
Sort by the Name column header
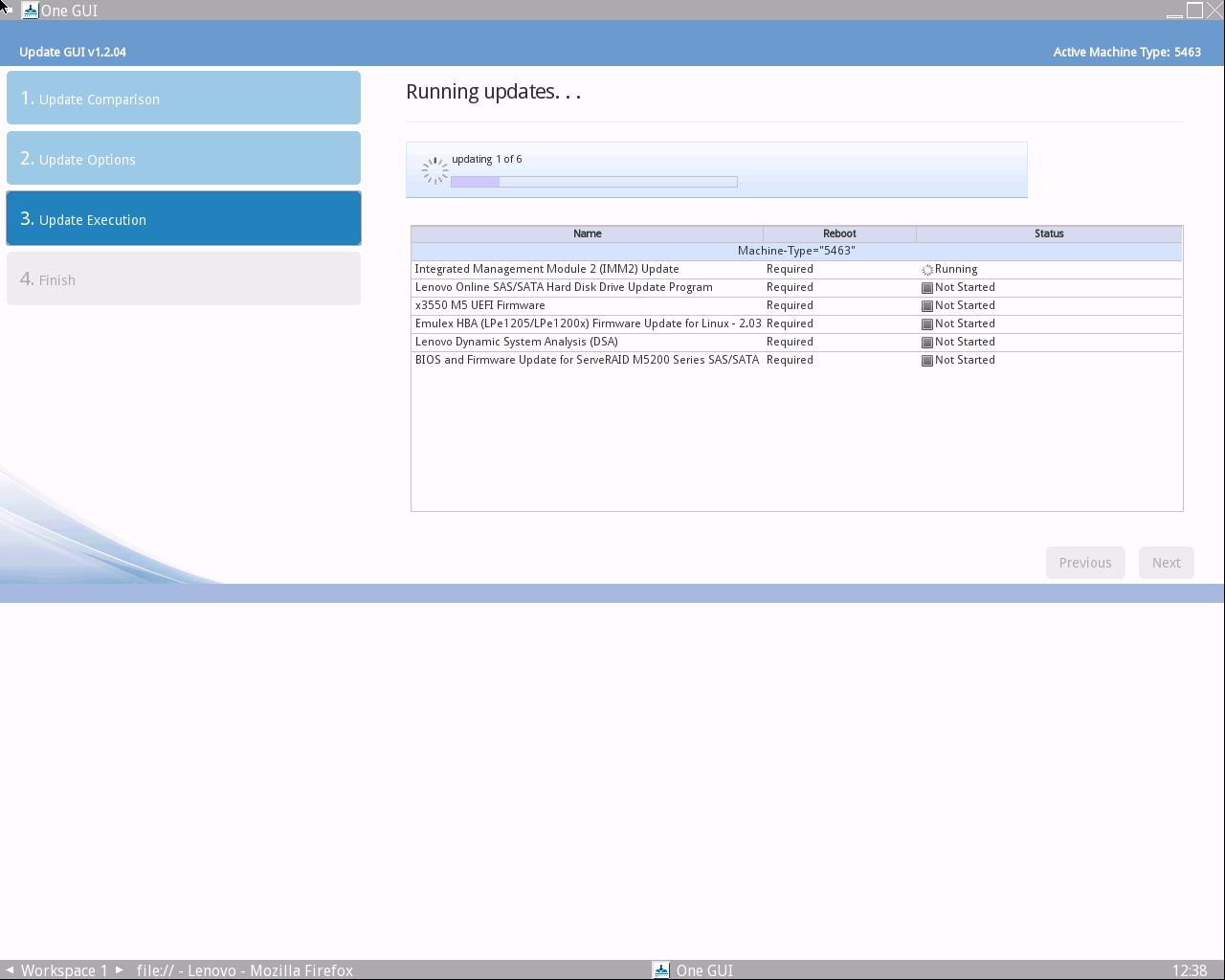pyautogui.click(x=588, y=234)
